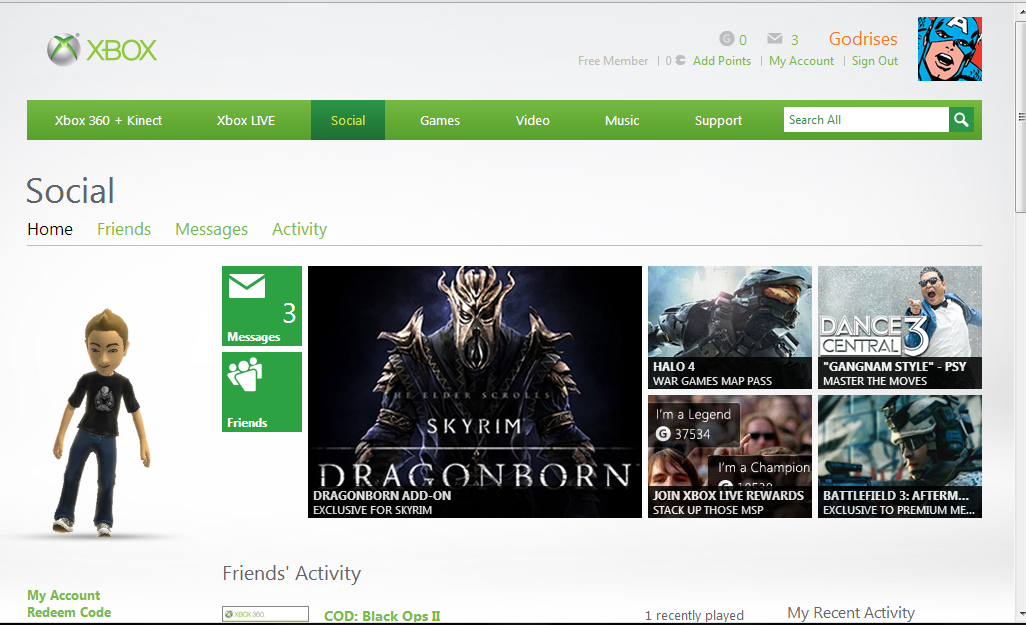Click the Friends' Activity heading

291,573
